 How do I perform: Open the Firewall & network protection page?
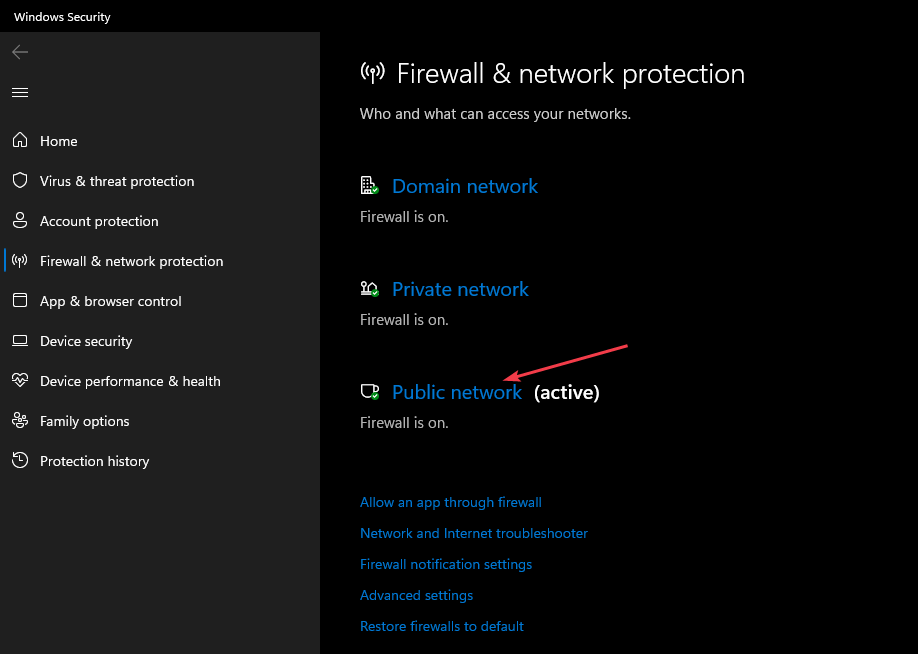click(x=131, y=261)
